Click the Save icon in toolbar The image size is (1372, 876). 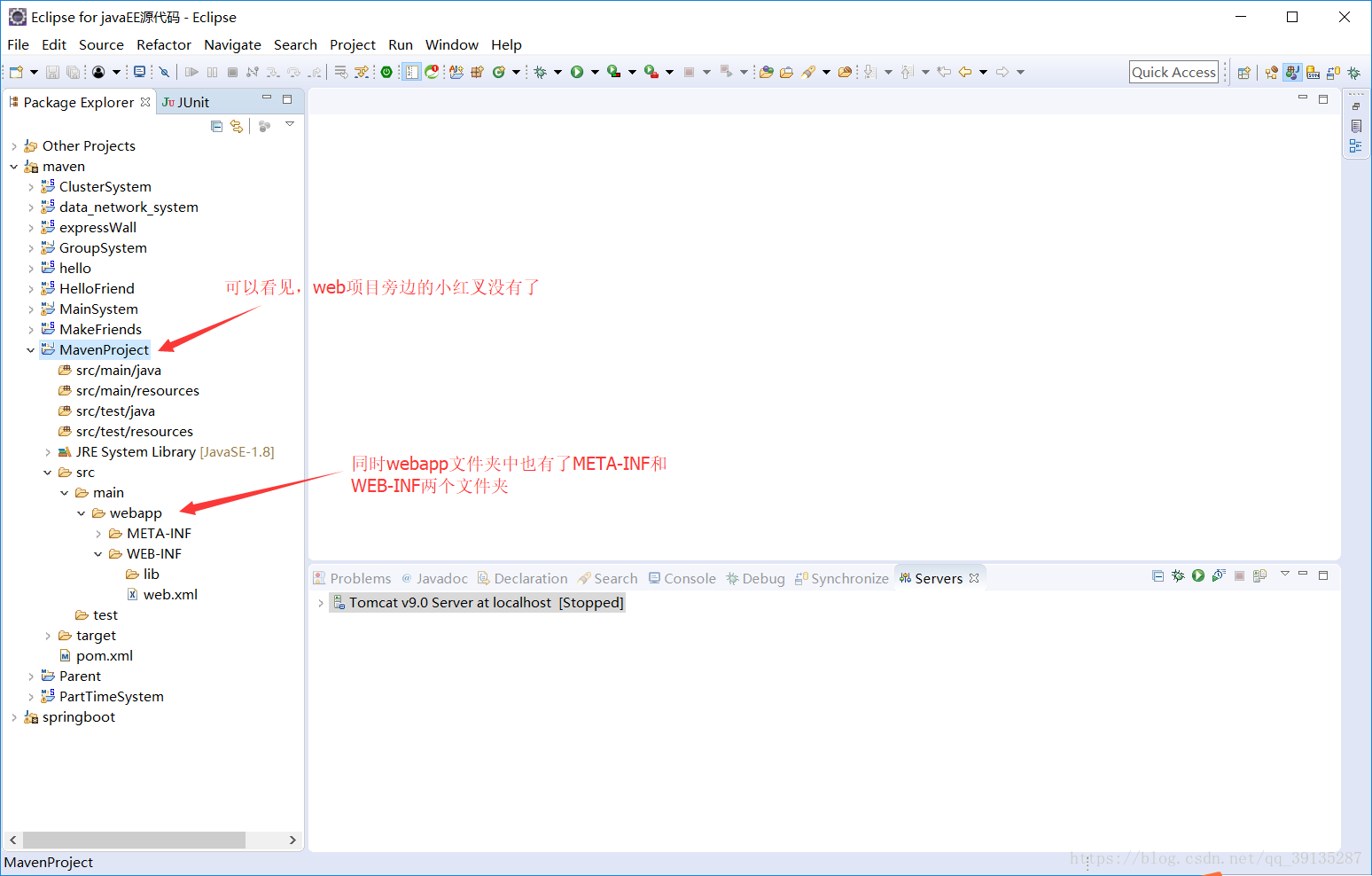[x=52, y=72]
